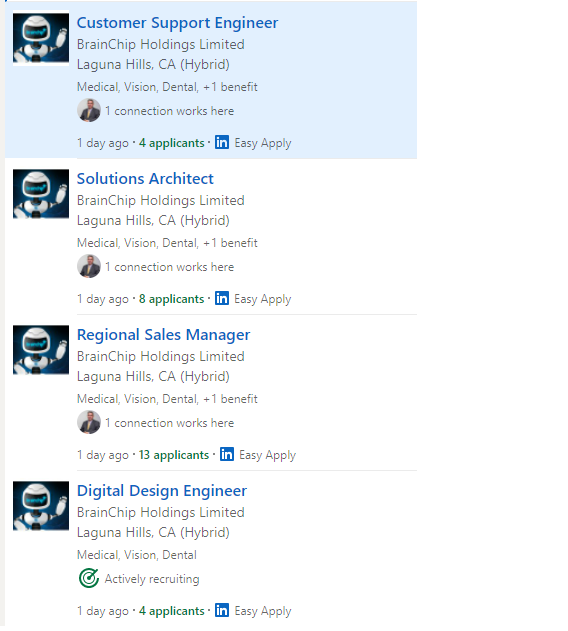568x631 pixels.
Task: Click connection avatar under Solutions Architect
Action: [89, 266]
